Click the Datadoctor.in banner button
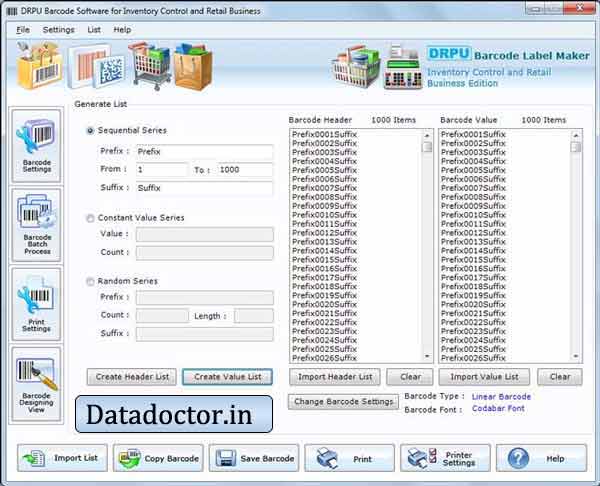The width and height of the screenshot is (600, 486). tap(174, 414)
